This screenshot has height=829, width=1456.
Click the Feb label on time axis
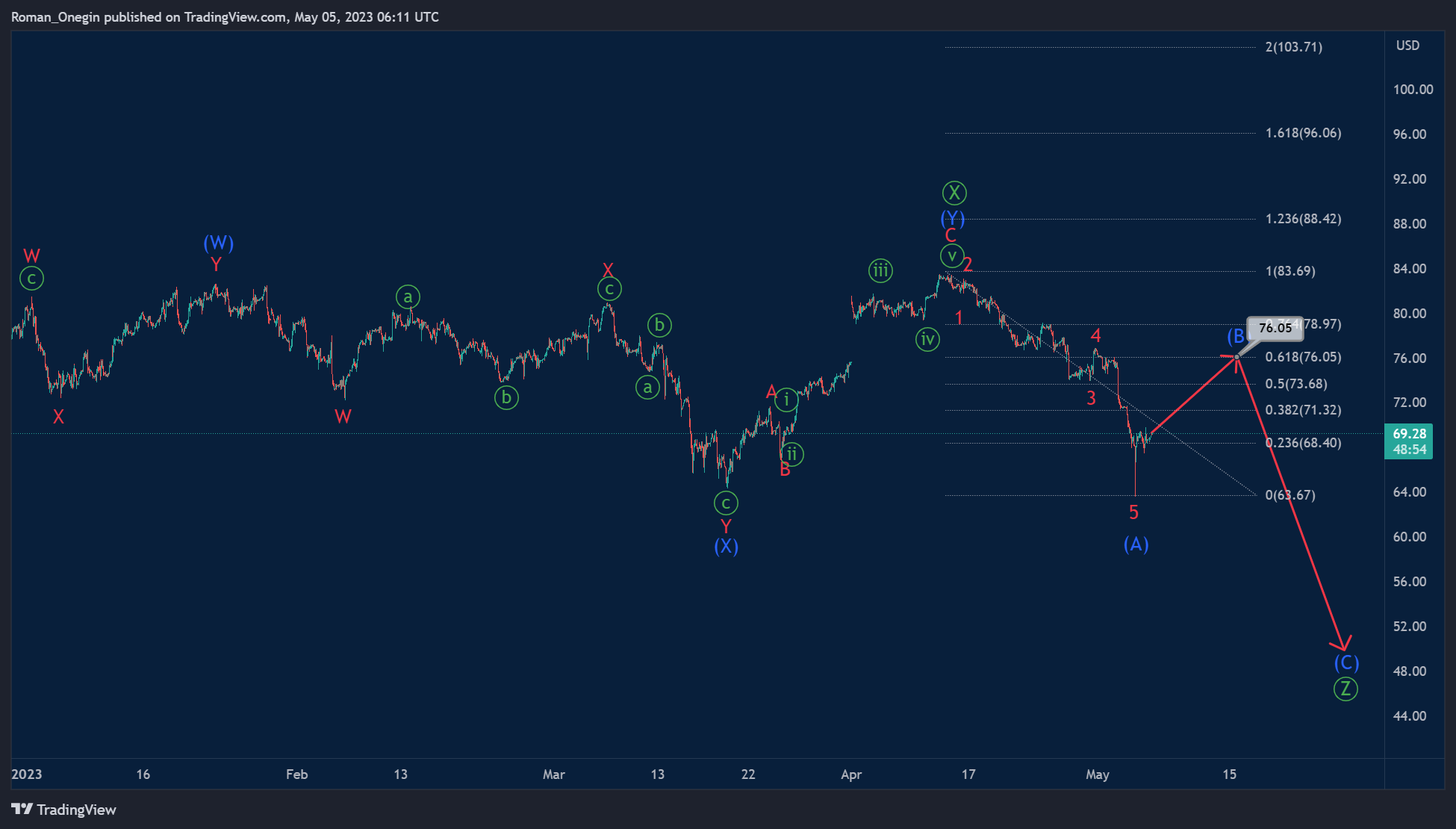coord(296,774)
